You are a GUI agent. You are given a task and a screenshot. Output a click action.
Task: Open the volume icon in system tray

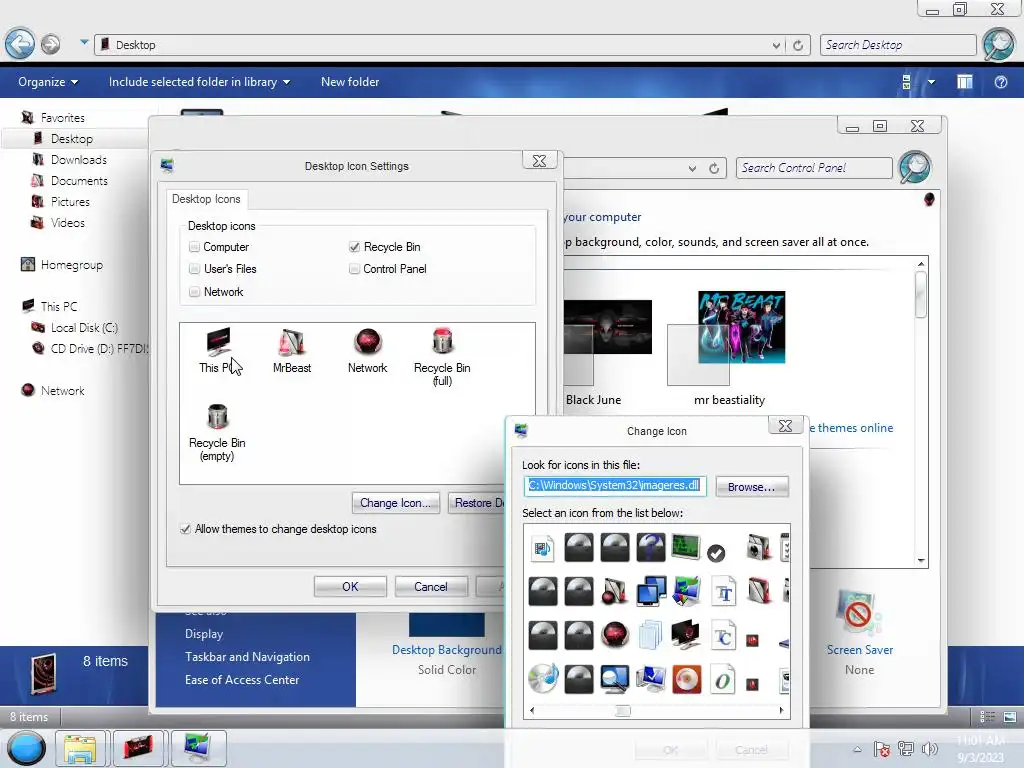point(930,748)
